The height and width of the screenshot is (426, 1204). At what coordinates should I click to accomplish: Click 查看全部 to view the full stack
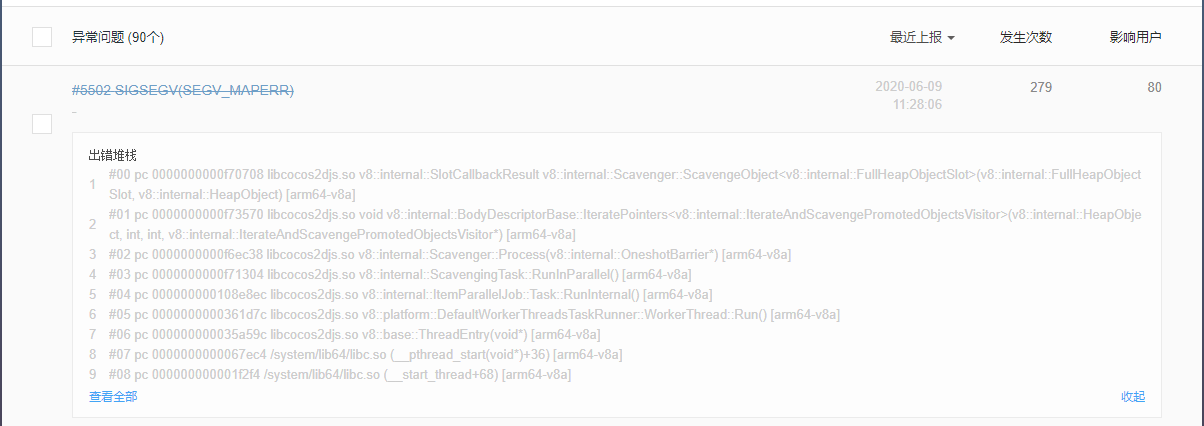[113, 397]
